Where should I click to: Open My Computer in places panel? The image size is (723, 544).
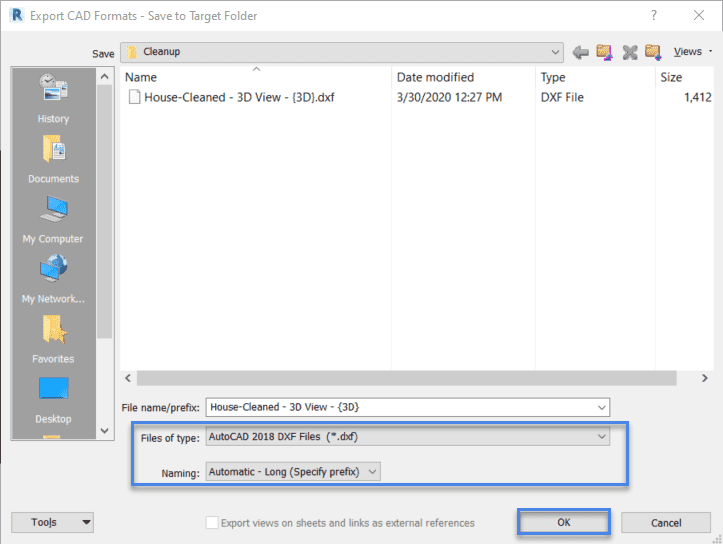click(x=53, y=219)
